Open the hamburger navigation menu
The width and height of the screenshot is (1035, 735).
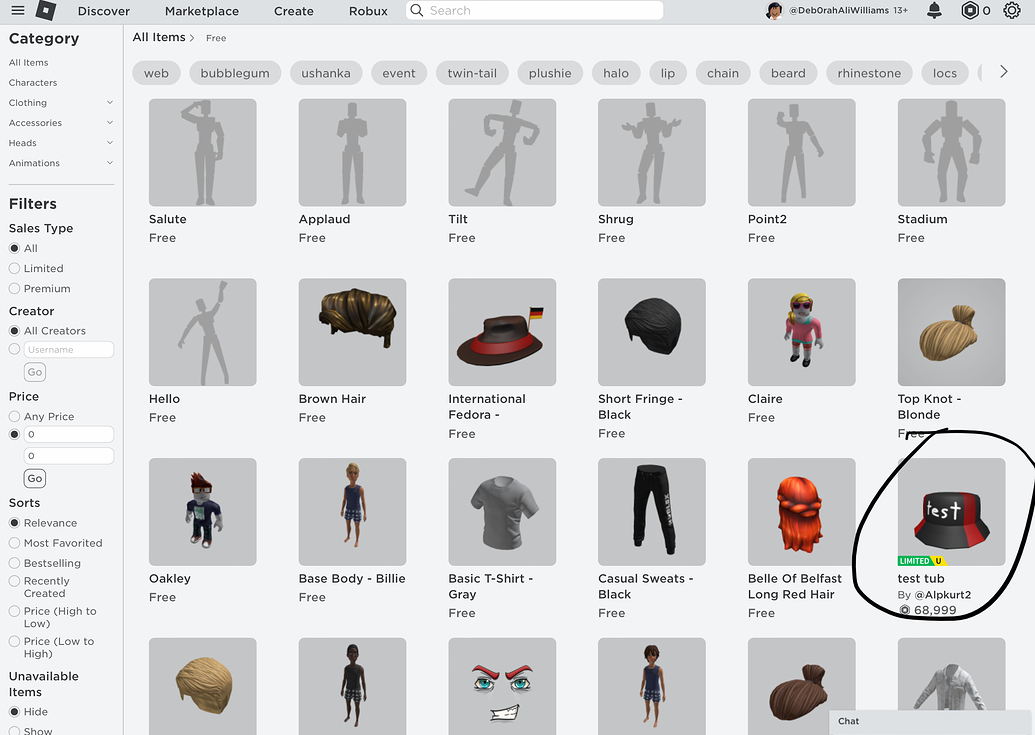pyautogui.click(x=18, y=11)
